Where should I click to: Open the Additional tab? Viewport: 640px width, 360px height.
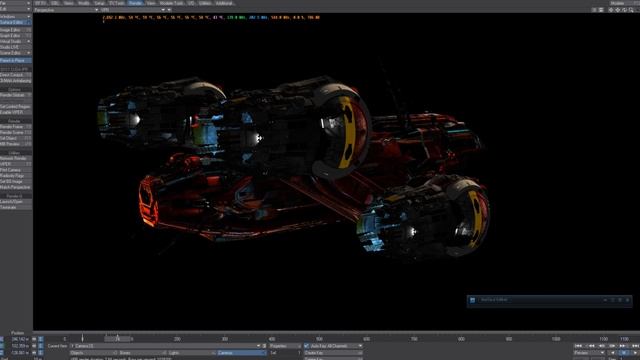tap(224, 3)
